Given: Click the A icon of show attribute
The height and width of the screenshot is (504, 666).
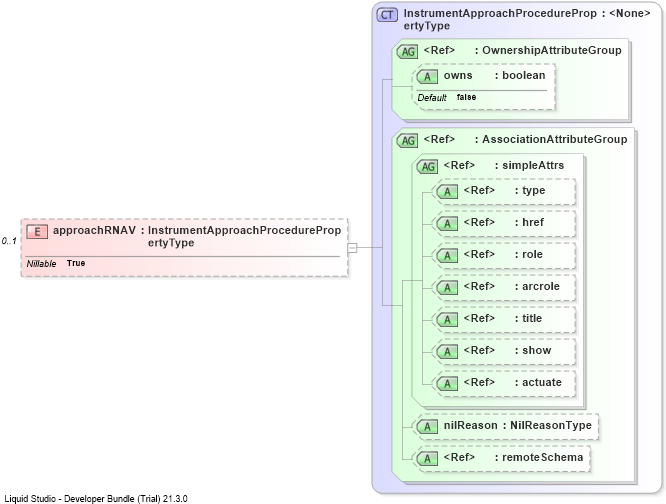Looking at the screenshot, I should click(447, 352).
